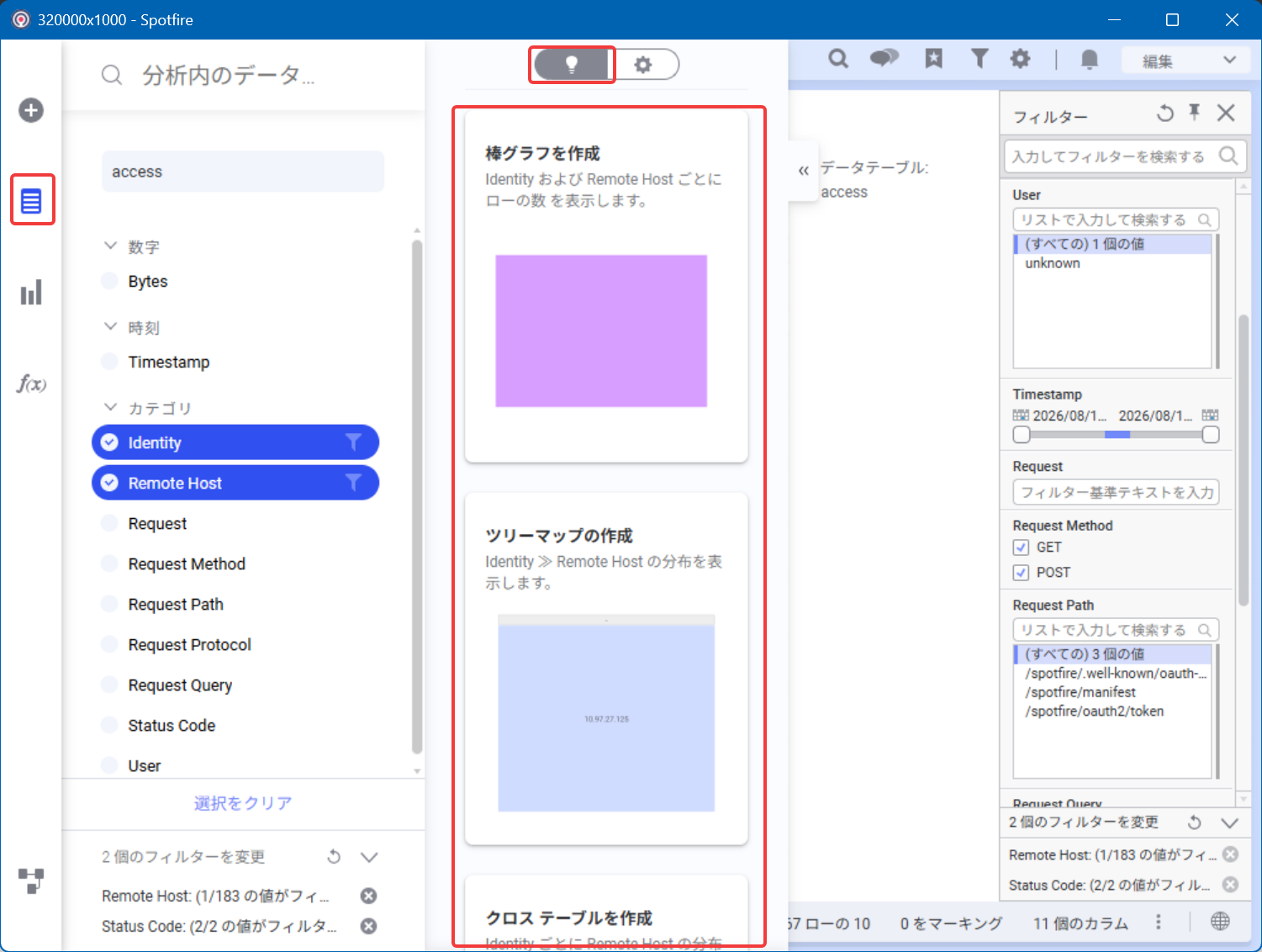Click the 棒グラフを作成 recommendation card

point(606,286)
